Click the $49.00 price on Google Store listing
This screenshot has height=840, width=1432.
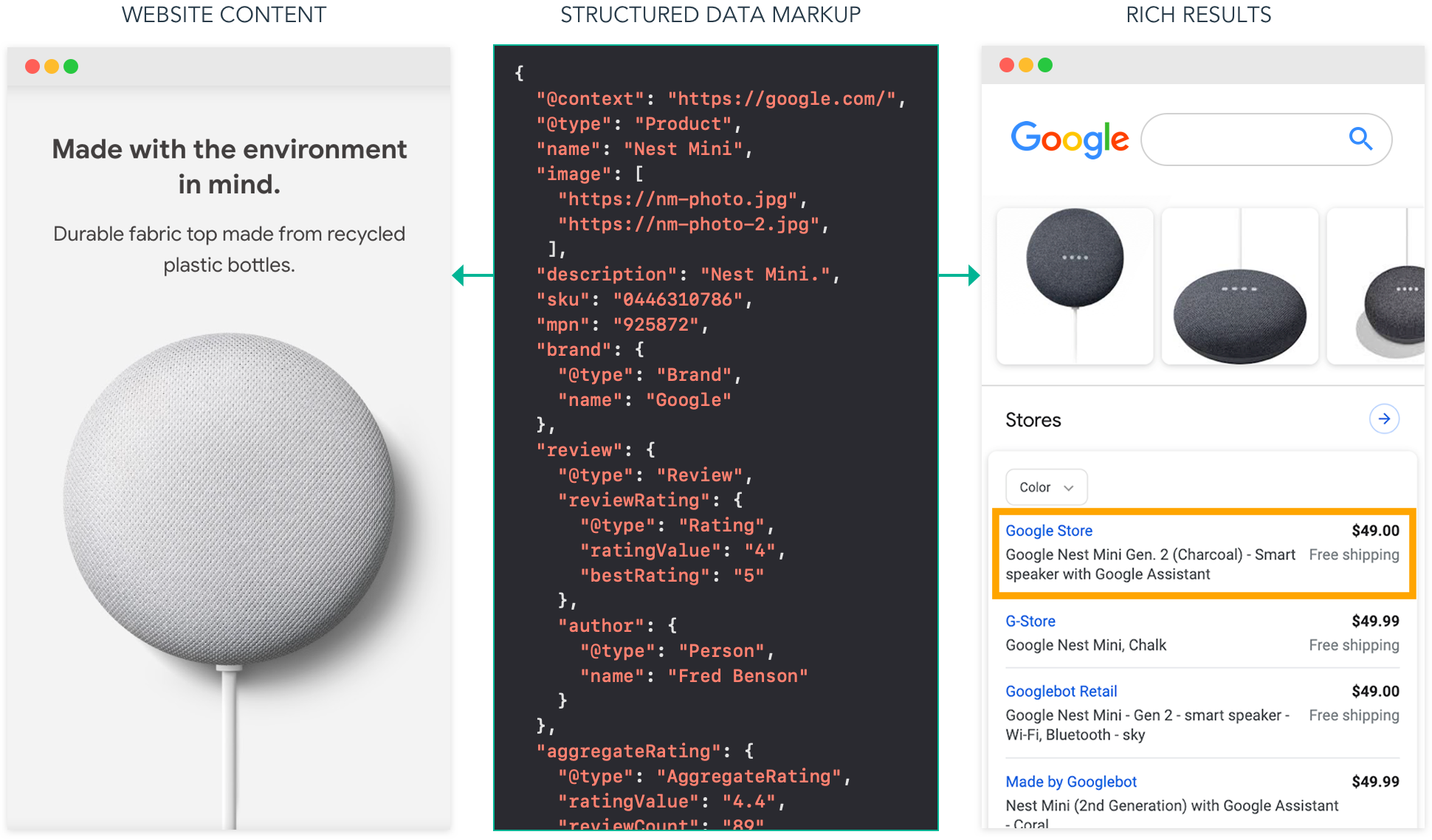click(x=1375, y=531)
